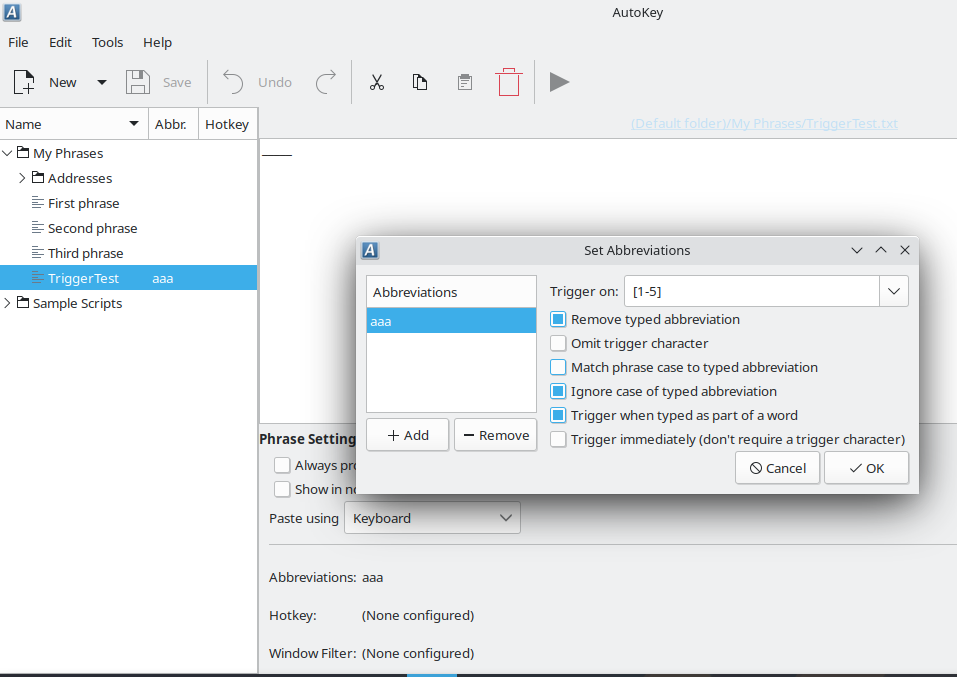Viewport: 957px width, 677px height.
Task: Click the red trash delete icon
Action: (x=509, y=82)
